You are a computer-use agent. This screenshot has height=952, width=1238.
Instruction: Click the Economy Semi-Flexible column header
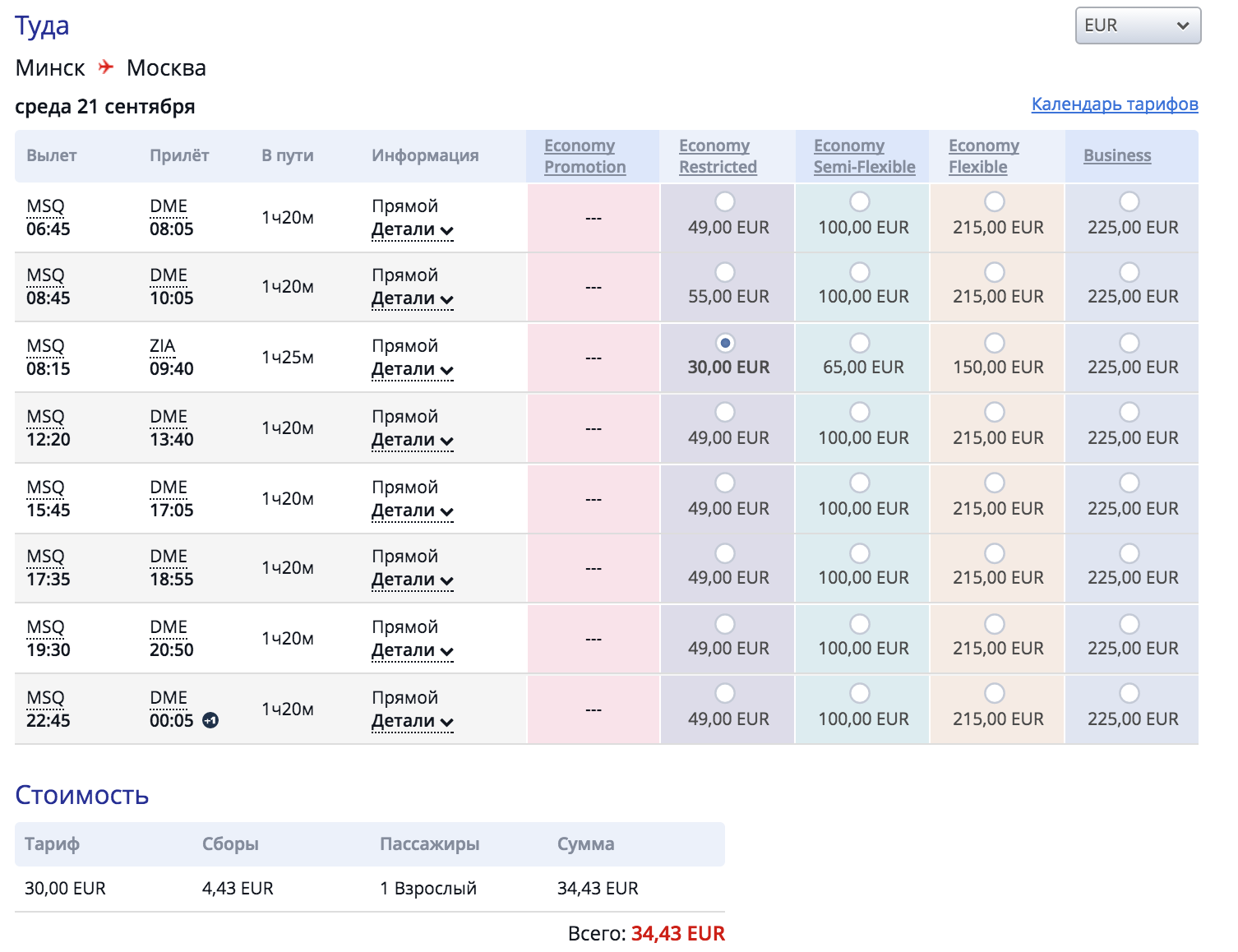click(864, 156)
